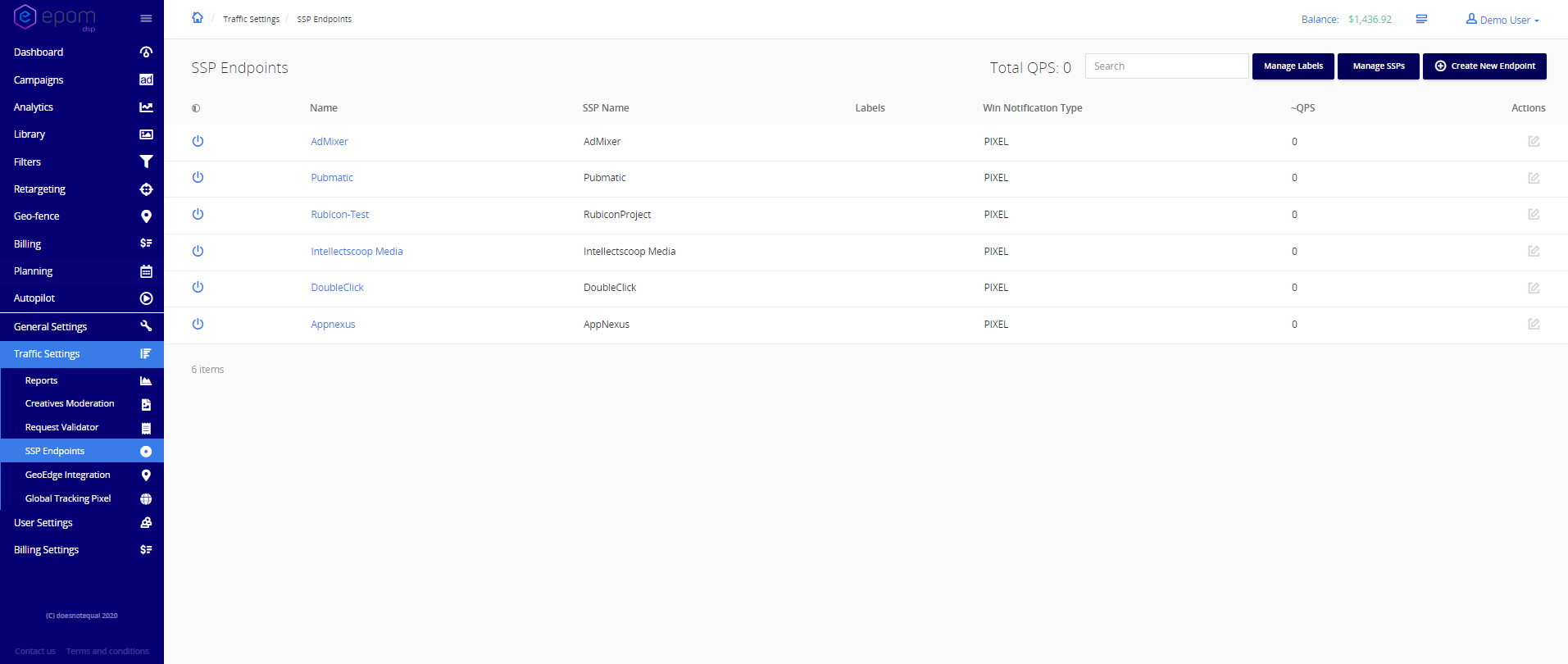Open the Analytics menu item
Image resolution: width=1568 pixels, height=664 pixels.
82,107
